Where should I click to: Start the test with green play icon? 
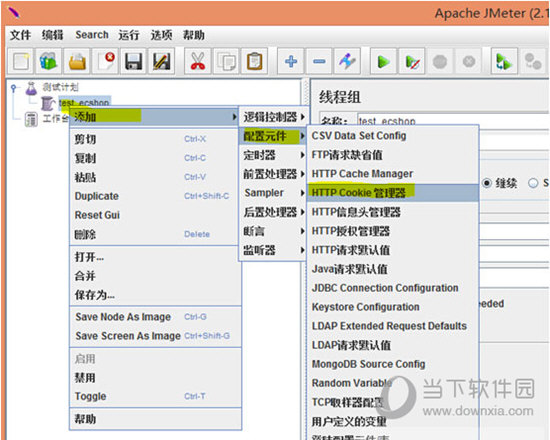pos(383,61)
